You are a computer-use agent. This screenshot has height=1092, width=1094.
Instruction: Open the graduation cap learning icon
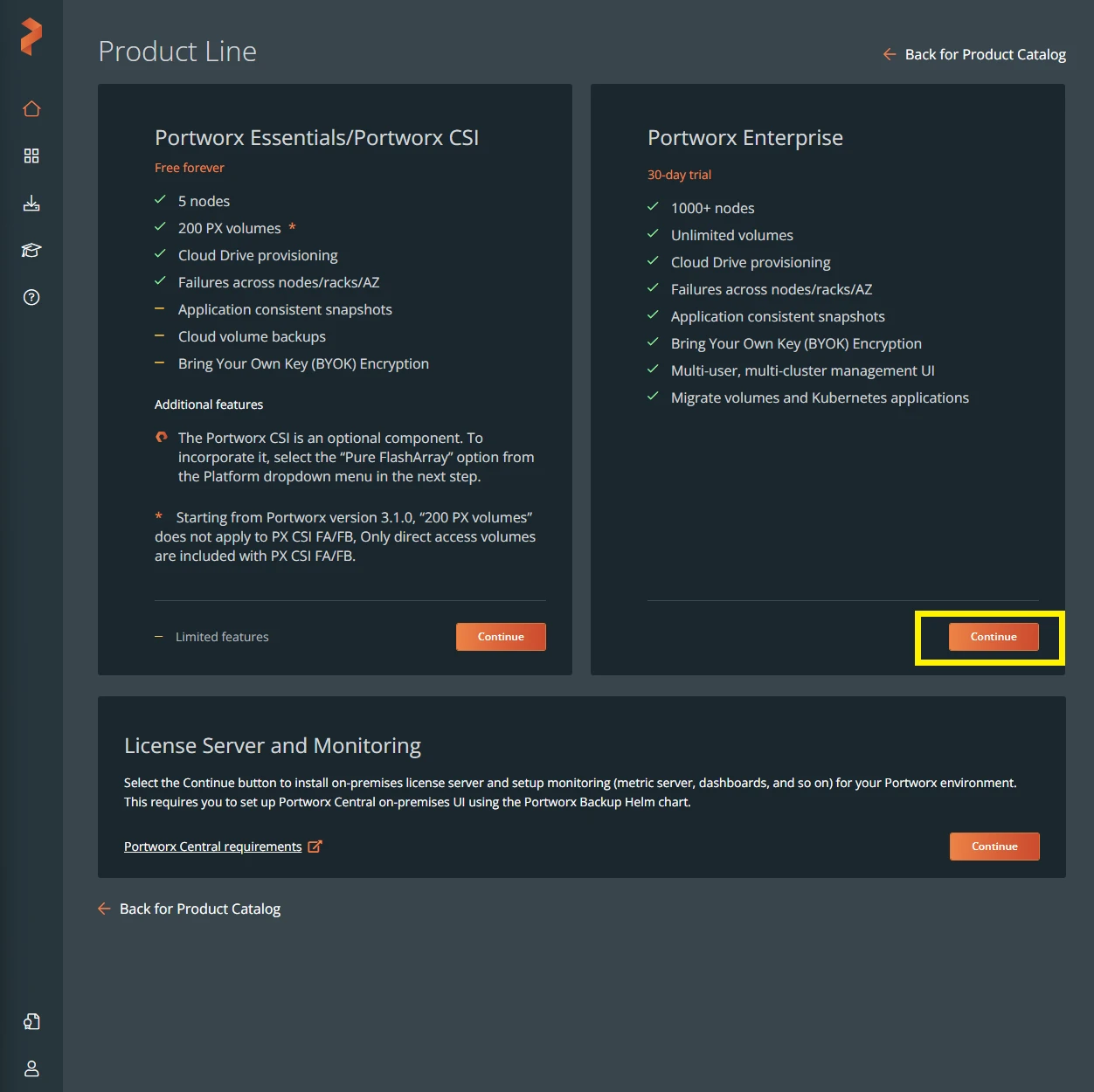point(31,251)
